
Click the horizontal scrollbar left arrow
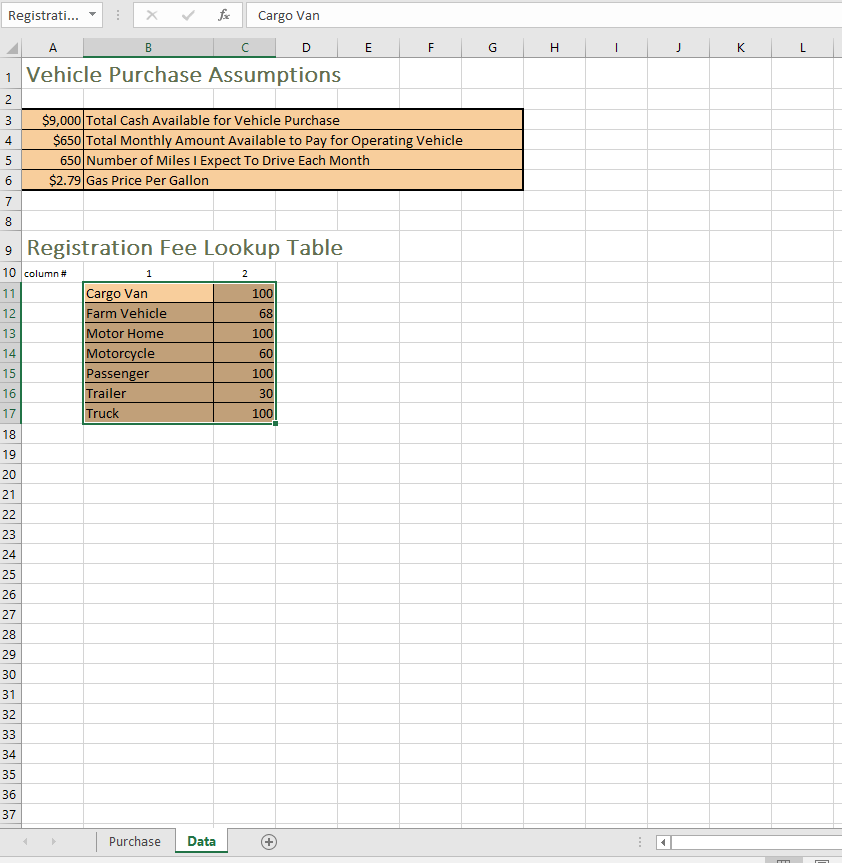(663, 842)
